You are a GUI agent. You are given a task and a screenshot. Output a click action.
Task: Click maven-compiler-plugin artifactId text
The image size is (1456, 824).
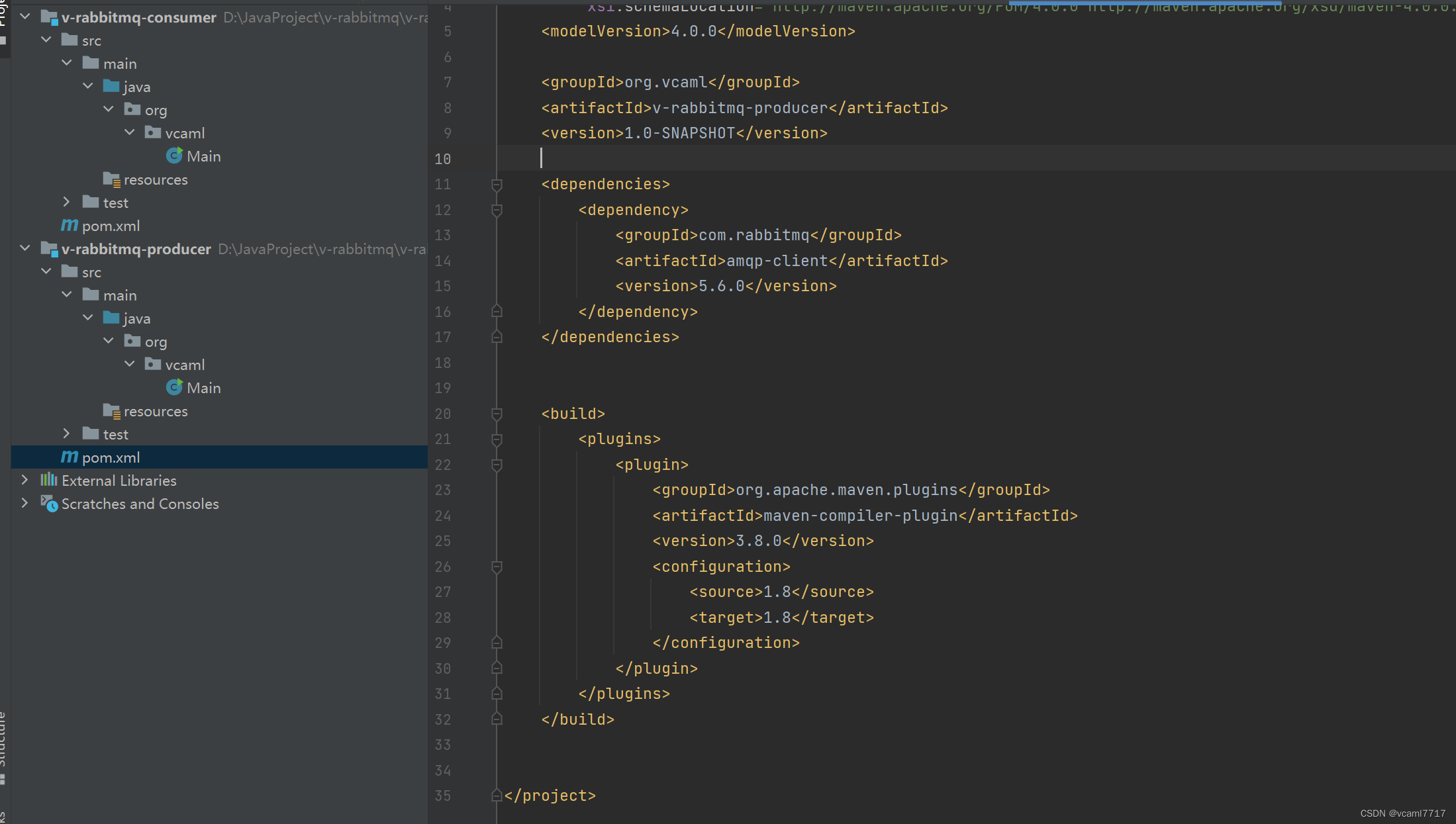click(861, 516)
